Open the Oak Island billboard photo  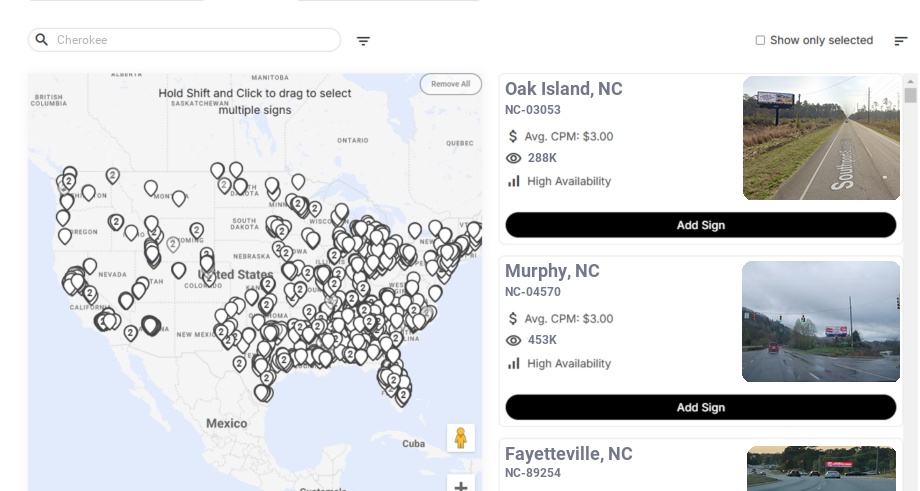click(821, 138)
